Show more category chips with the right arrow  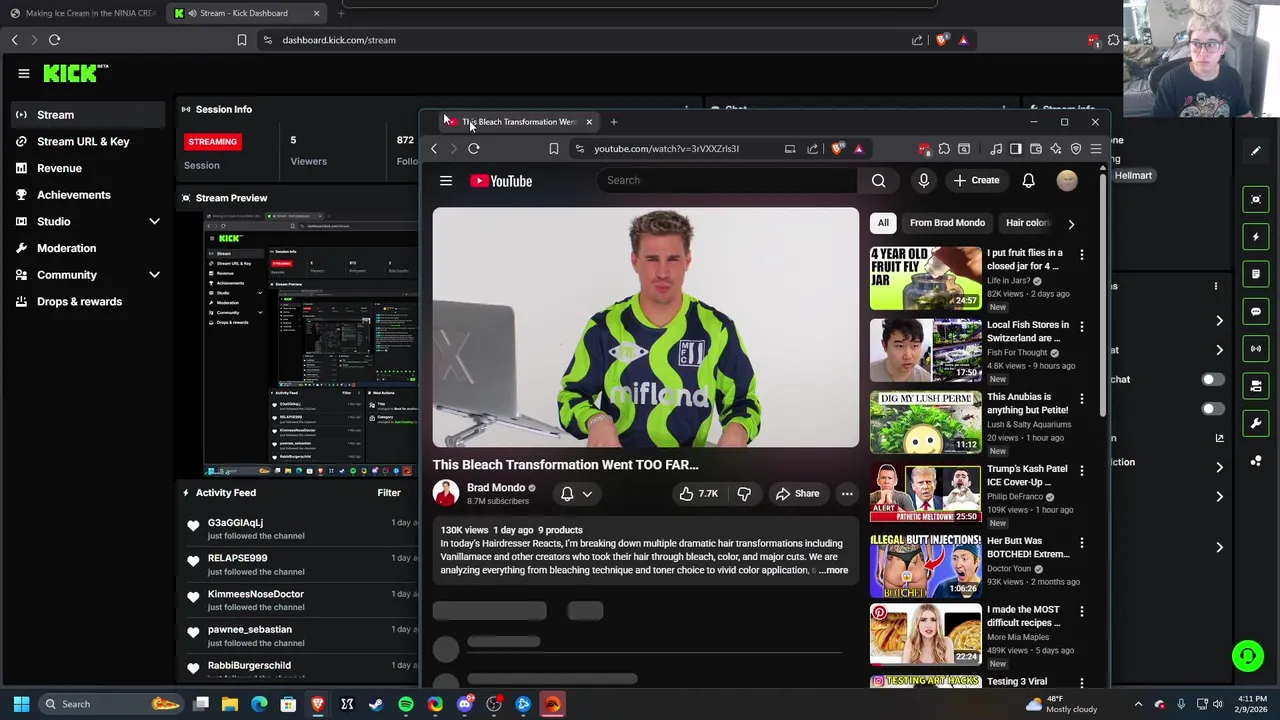coord(1071,224)
